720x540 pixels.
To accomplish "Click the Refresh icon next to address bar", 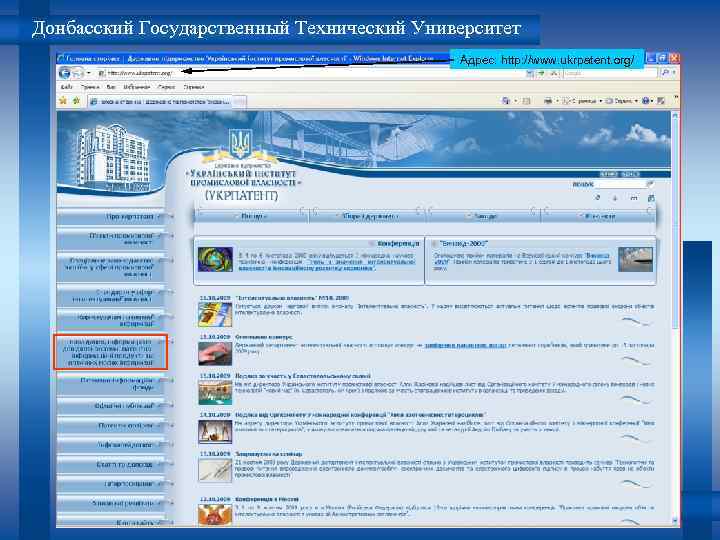I will coord(542,73).
